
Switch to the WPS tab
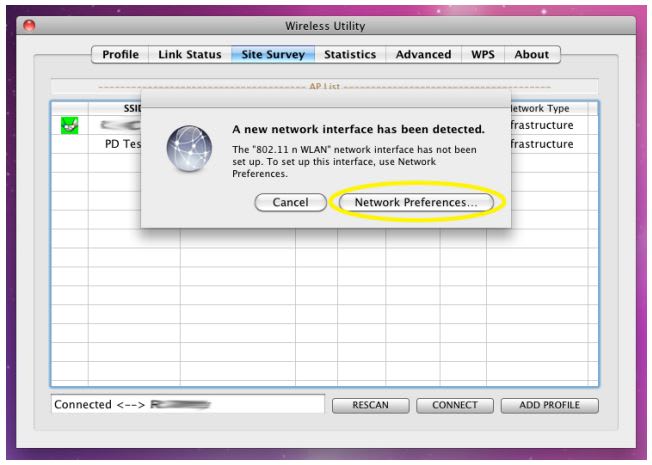(483, 54)
